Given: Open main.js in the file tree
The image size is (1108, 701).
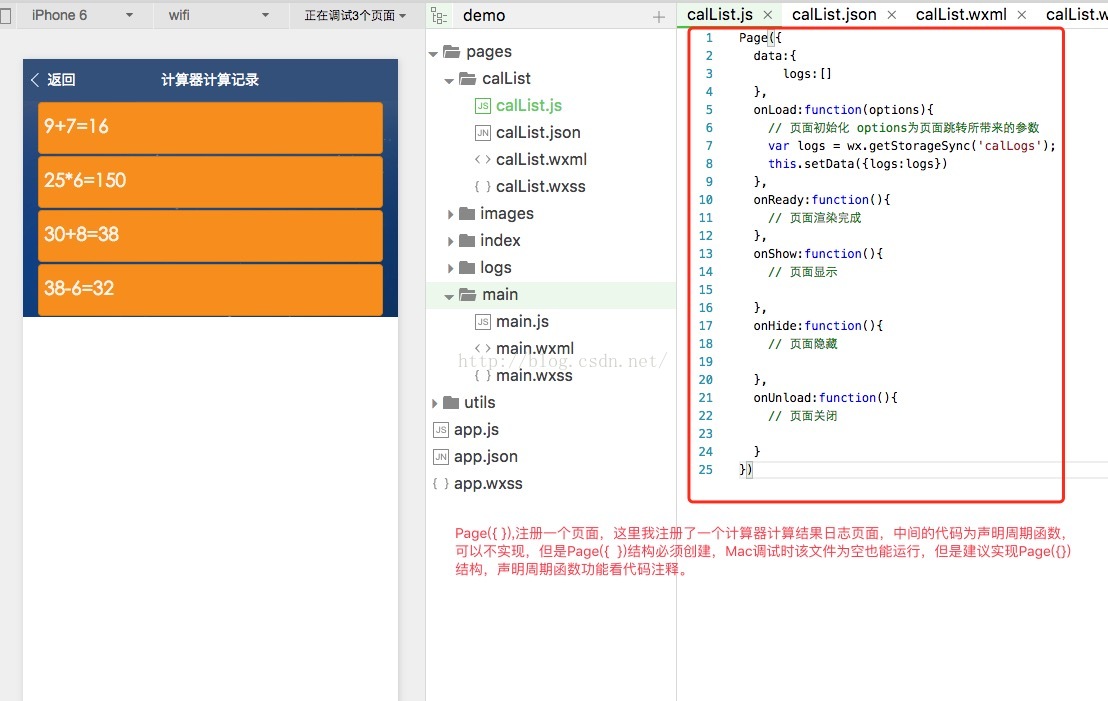Looking at the screenshot, I should point(522,322).
